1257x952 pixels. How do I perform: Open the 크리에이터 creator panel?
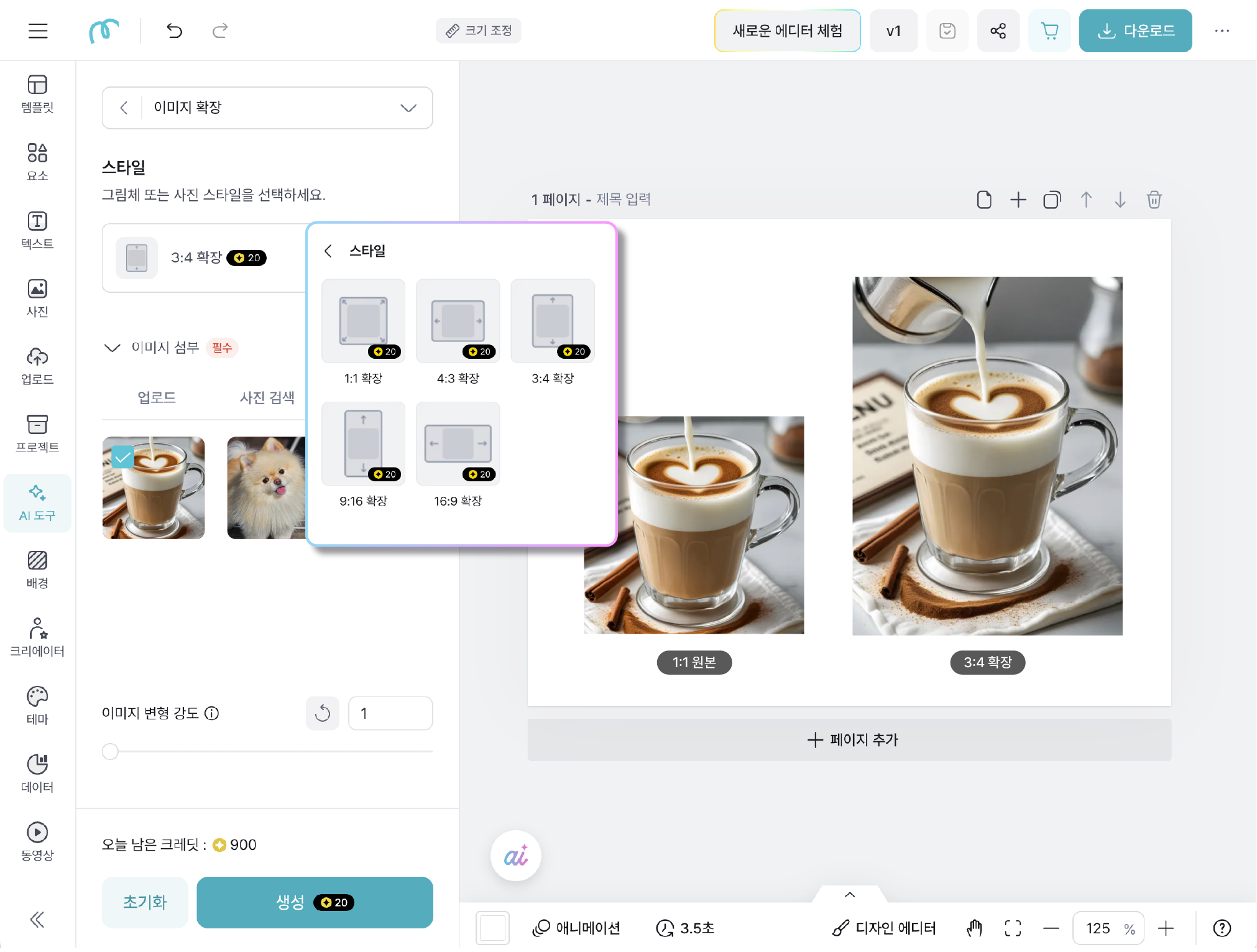click(x=37, y=637)
